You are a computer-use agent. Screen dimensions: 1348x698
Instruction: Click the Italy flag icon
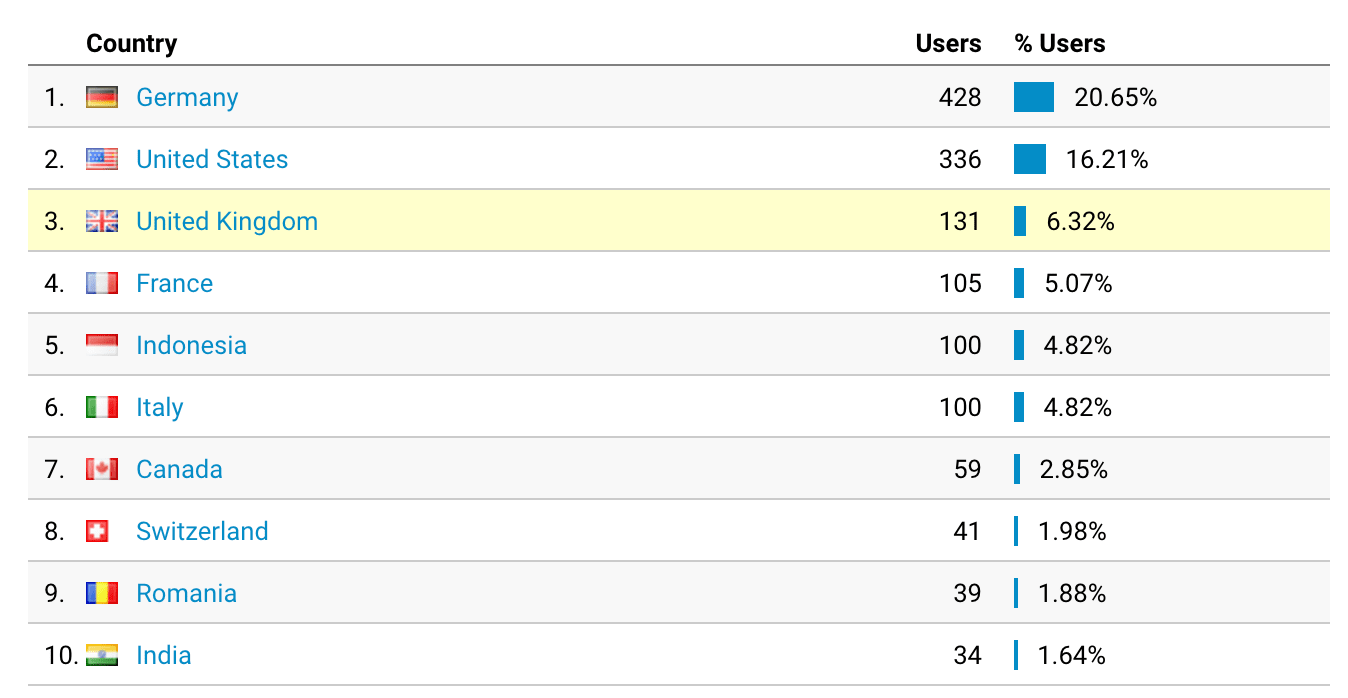pos(102,407)
